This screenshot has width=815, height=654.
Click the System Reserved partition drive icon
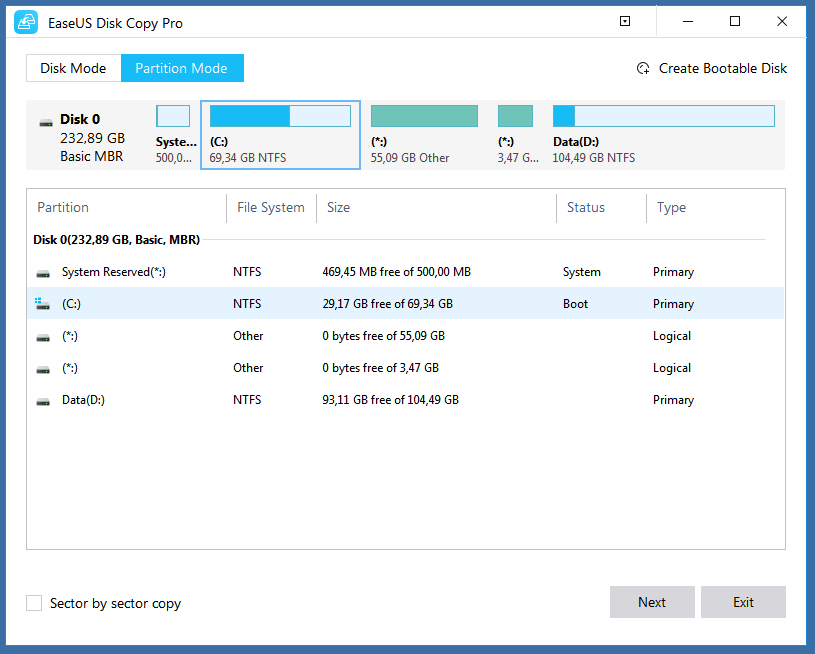click(43, 273)
